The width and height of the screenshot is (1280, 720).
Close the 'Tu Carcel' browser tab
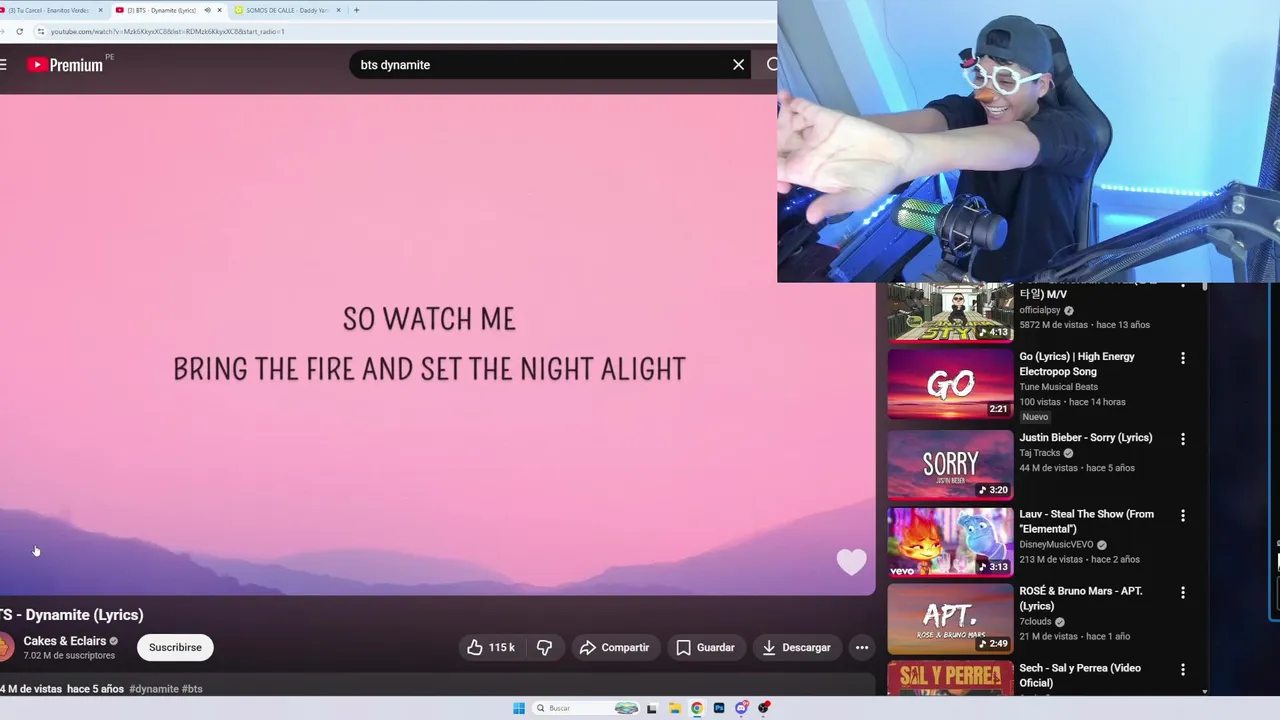click(x=100, y=10)
